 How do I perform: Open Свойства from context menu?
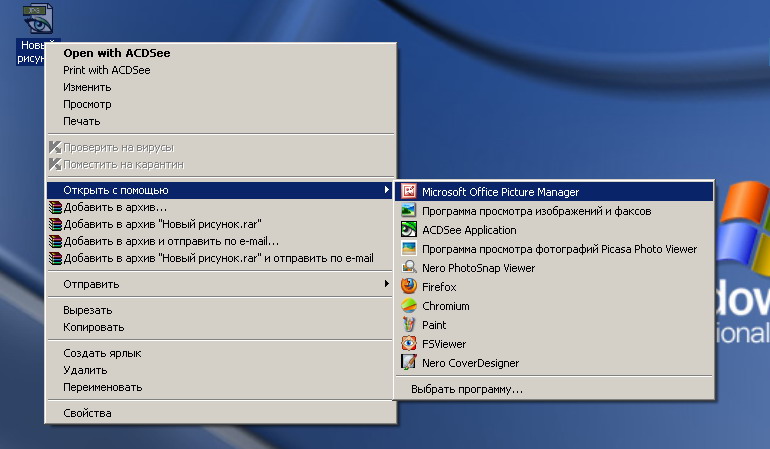pos(220,413)
